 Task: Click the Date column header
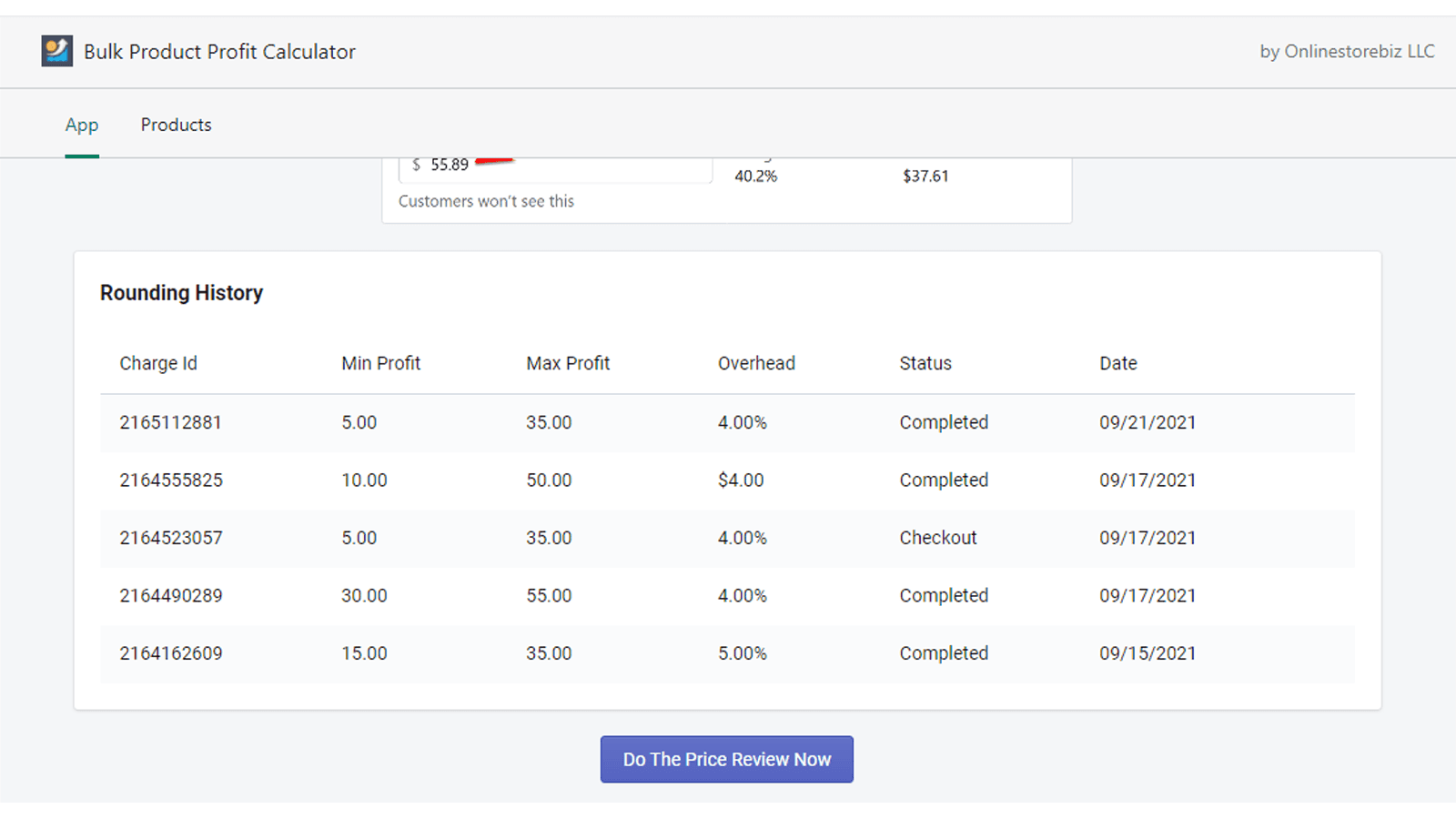(1117, 363)
